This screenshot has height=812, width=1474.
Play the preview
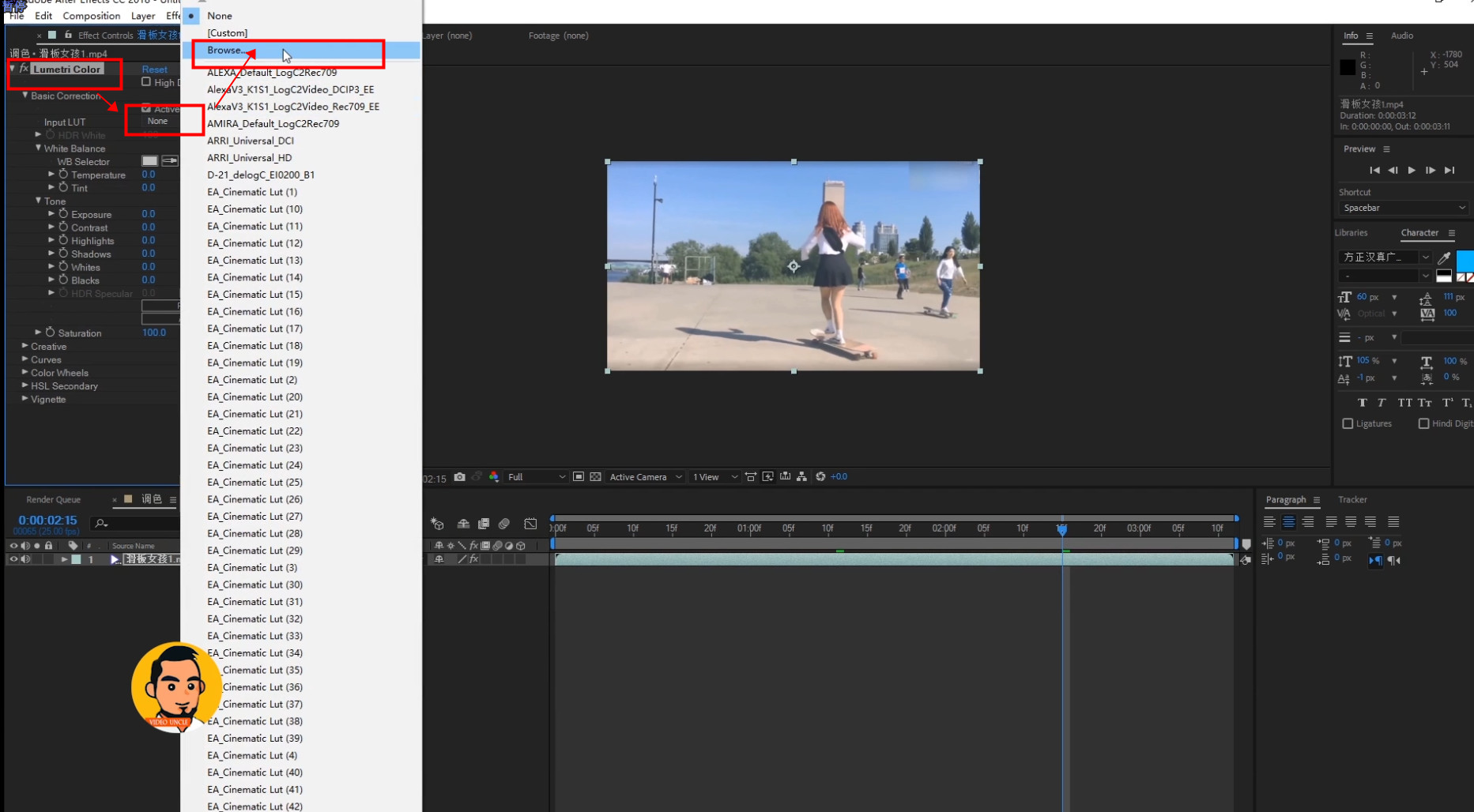[1412, 170]
